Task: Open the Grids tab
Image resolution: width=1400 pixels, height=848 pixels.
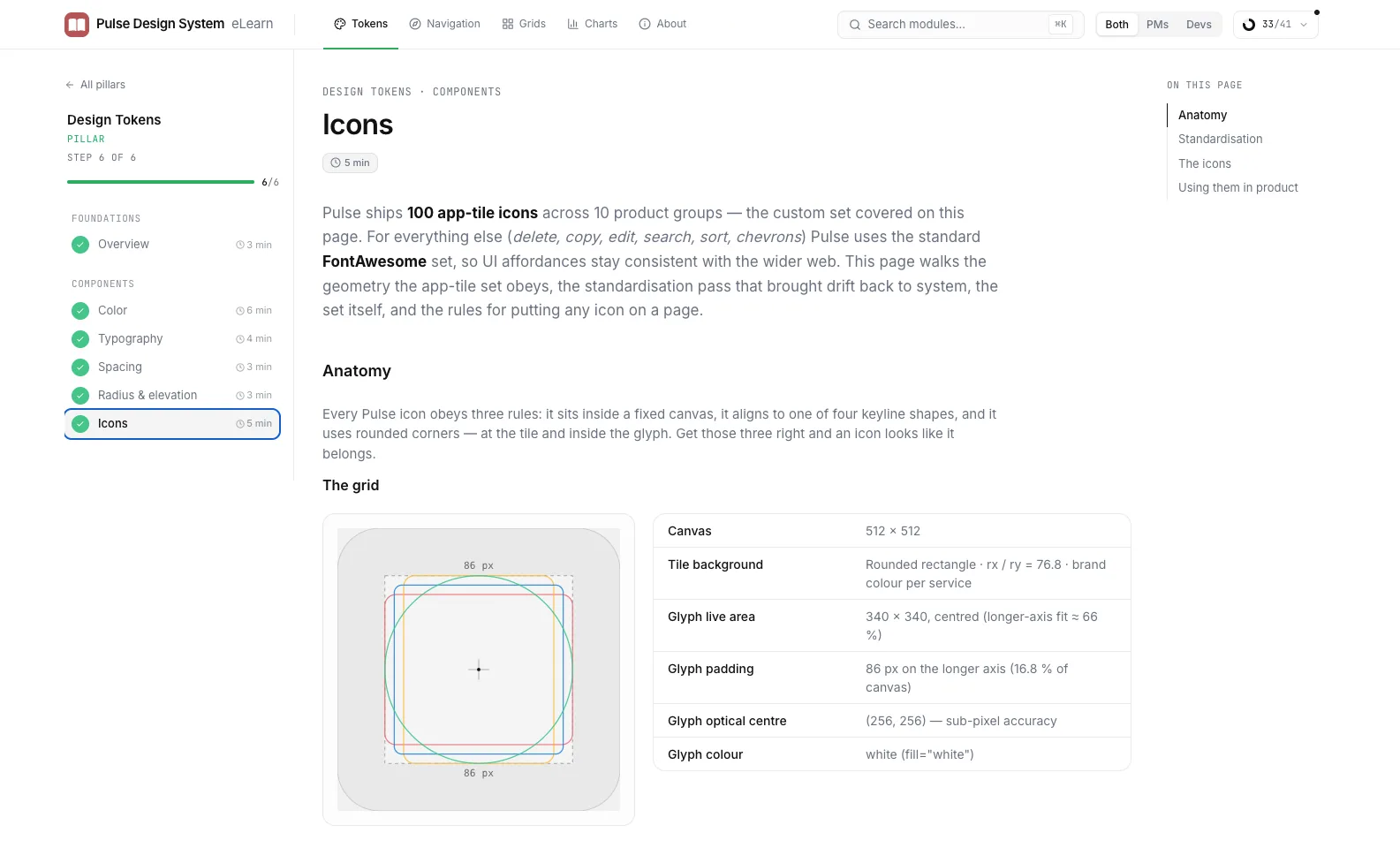Action: point(524,24)
